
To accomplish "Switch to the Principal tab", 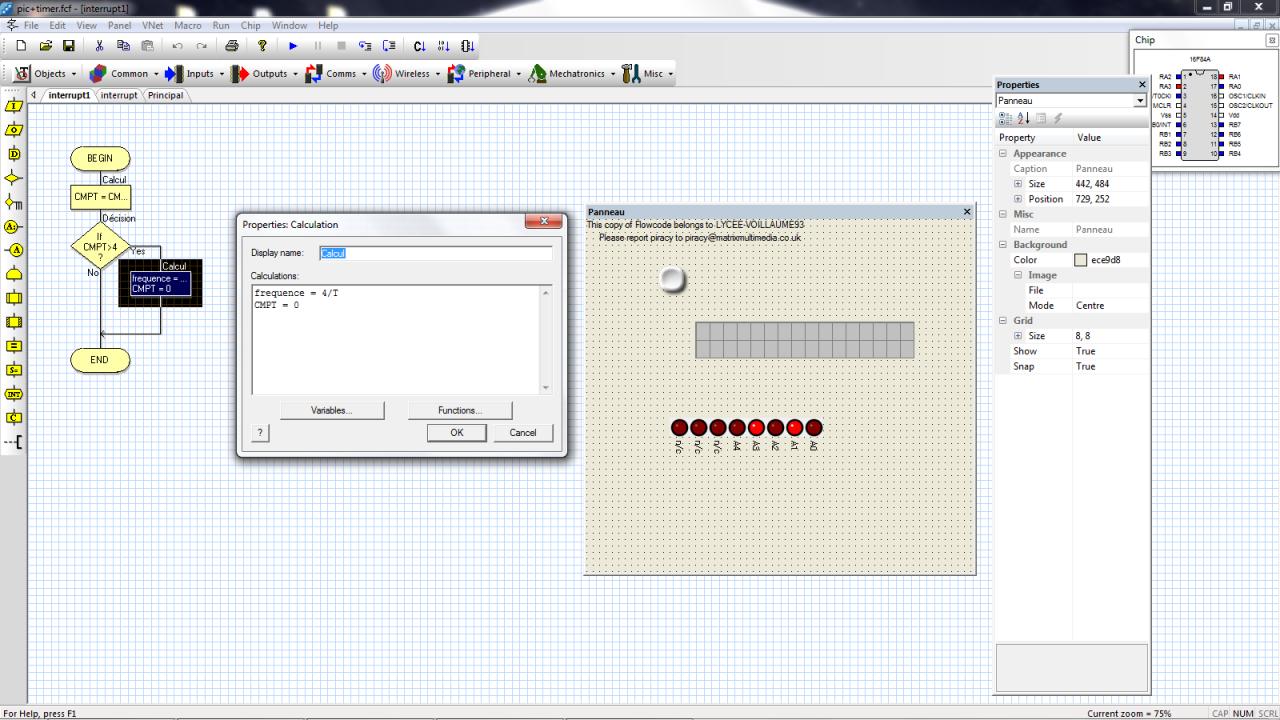I will [x=166, y=95].
